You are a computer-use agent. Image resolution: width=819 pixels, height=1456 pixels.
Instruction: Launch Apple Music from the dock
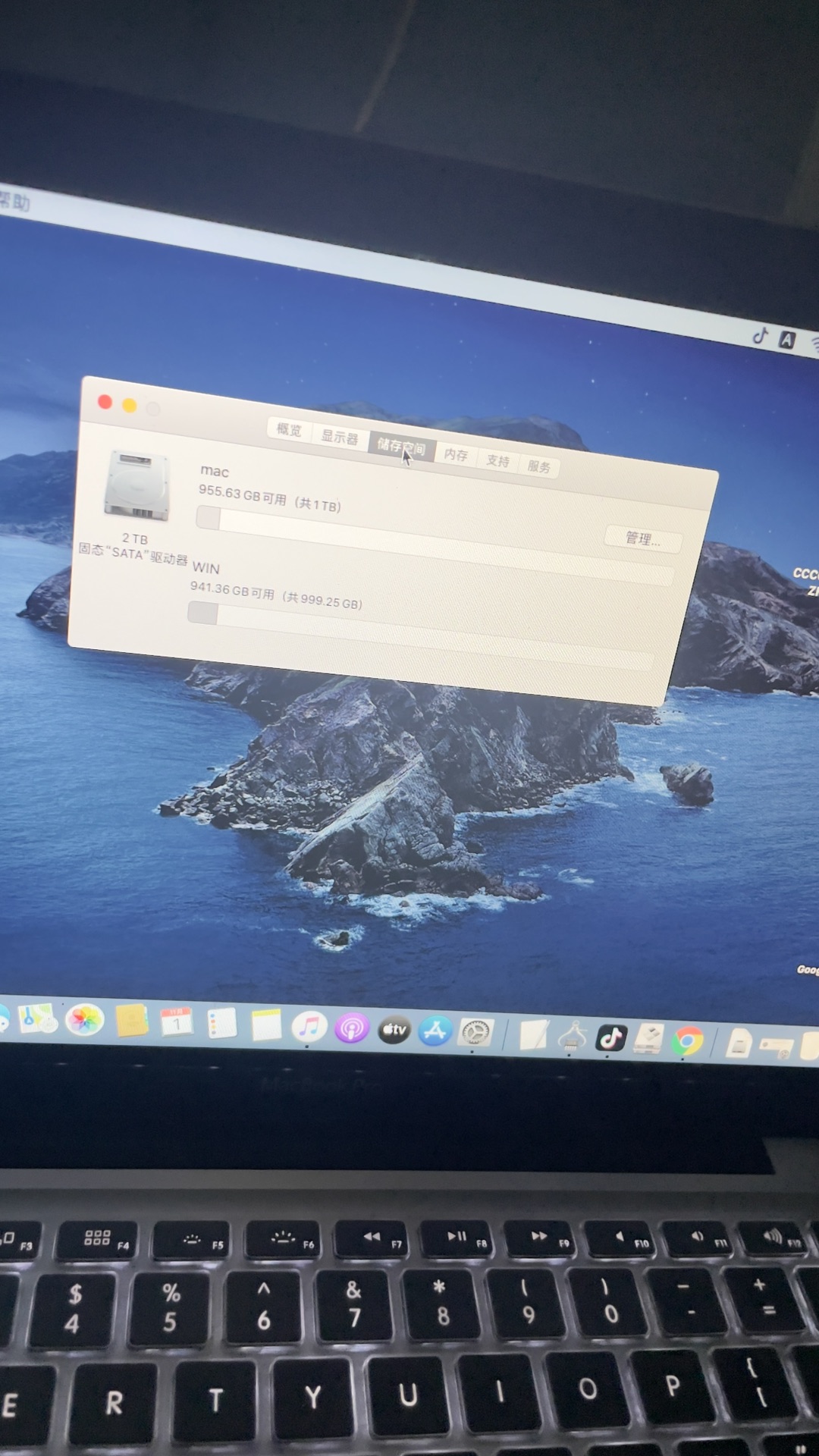pos(309,1028)
